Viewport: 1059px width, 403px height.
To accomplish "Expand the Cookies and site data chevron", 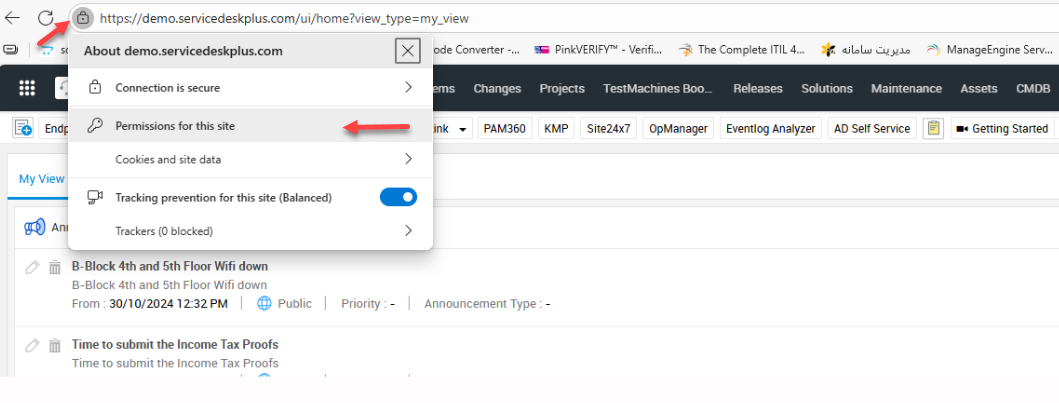I will (x=408, y=159).
